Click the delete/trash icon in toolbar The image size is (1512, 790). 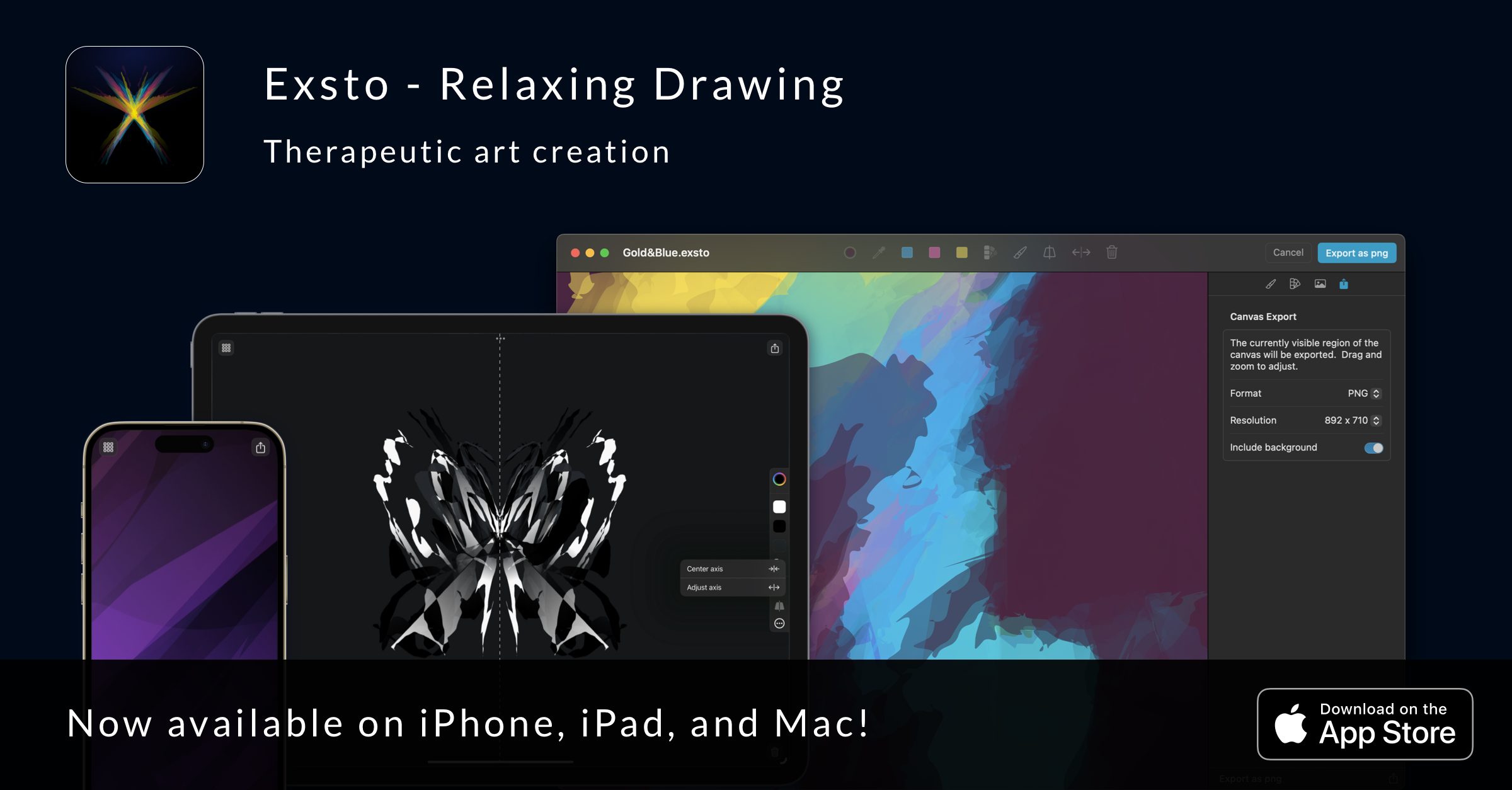[x=1117, y=252]
